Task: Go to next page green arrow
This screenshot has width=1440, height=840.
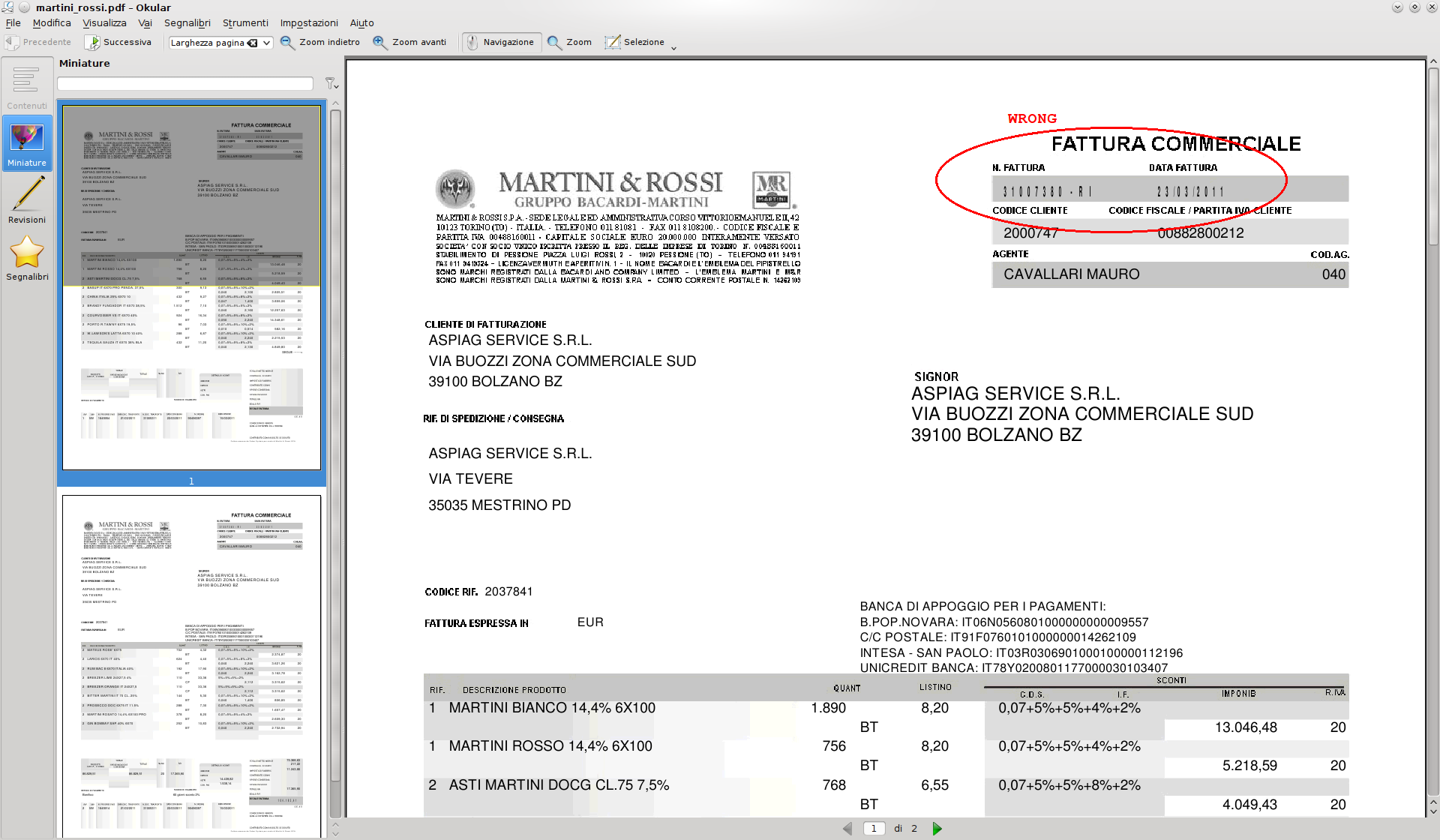Action: click(937, 829)
